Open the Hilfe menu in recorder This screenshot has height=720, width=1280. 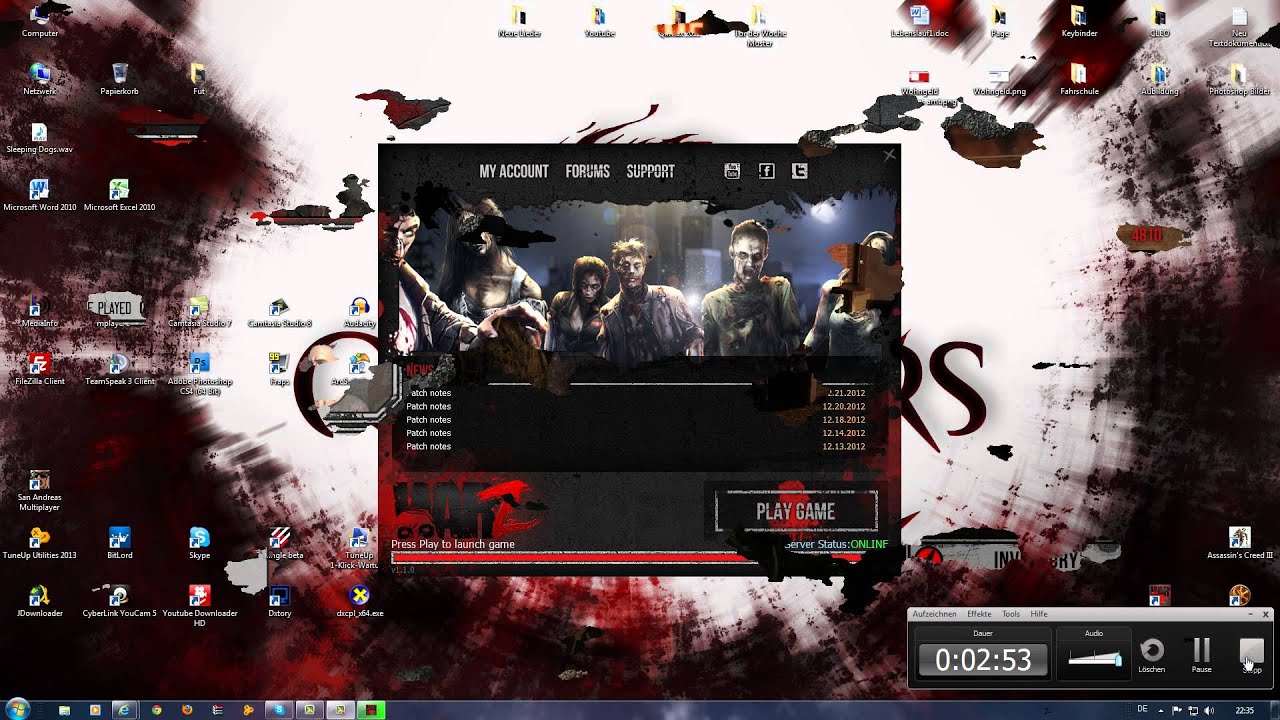1039,614
